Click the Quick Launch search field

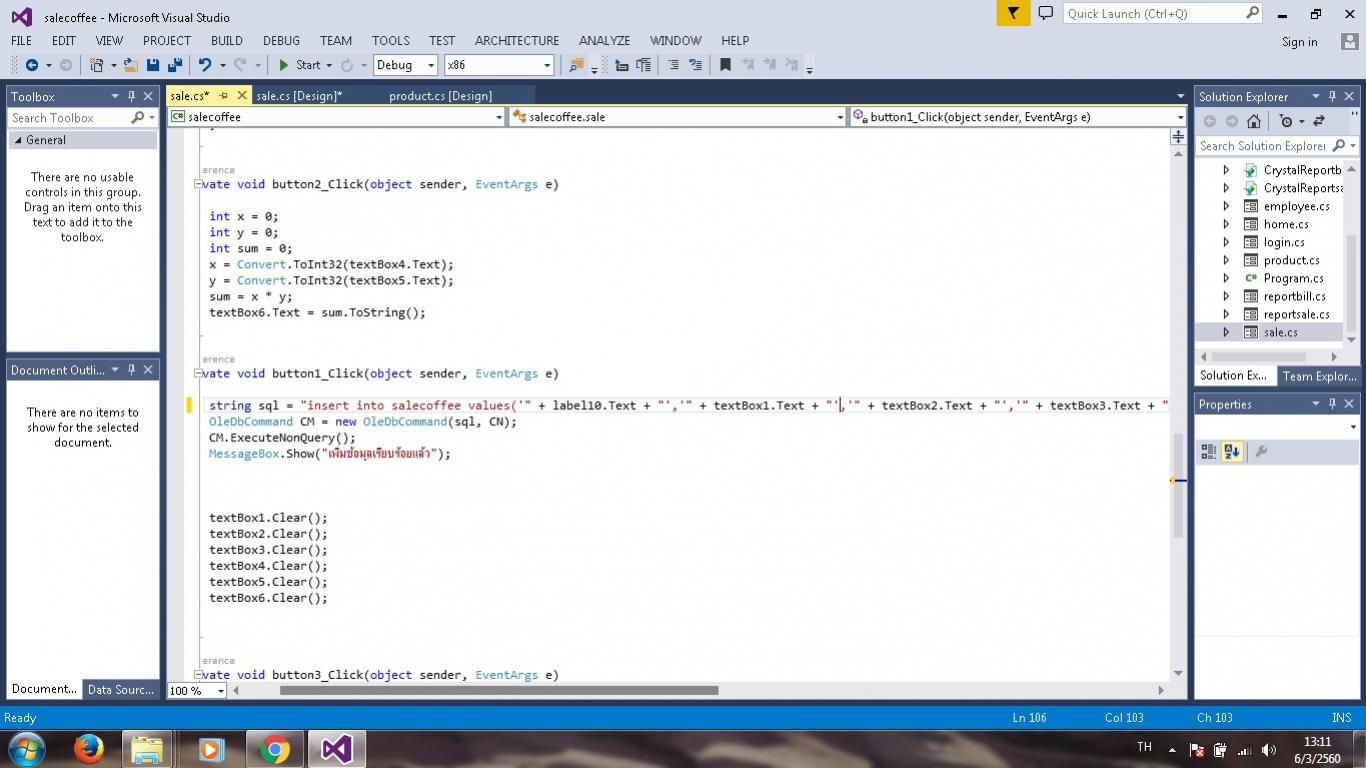pyautogui.click(x=1162, y=13)
